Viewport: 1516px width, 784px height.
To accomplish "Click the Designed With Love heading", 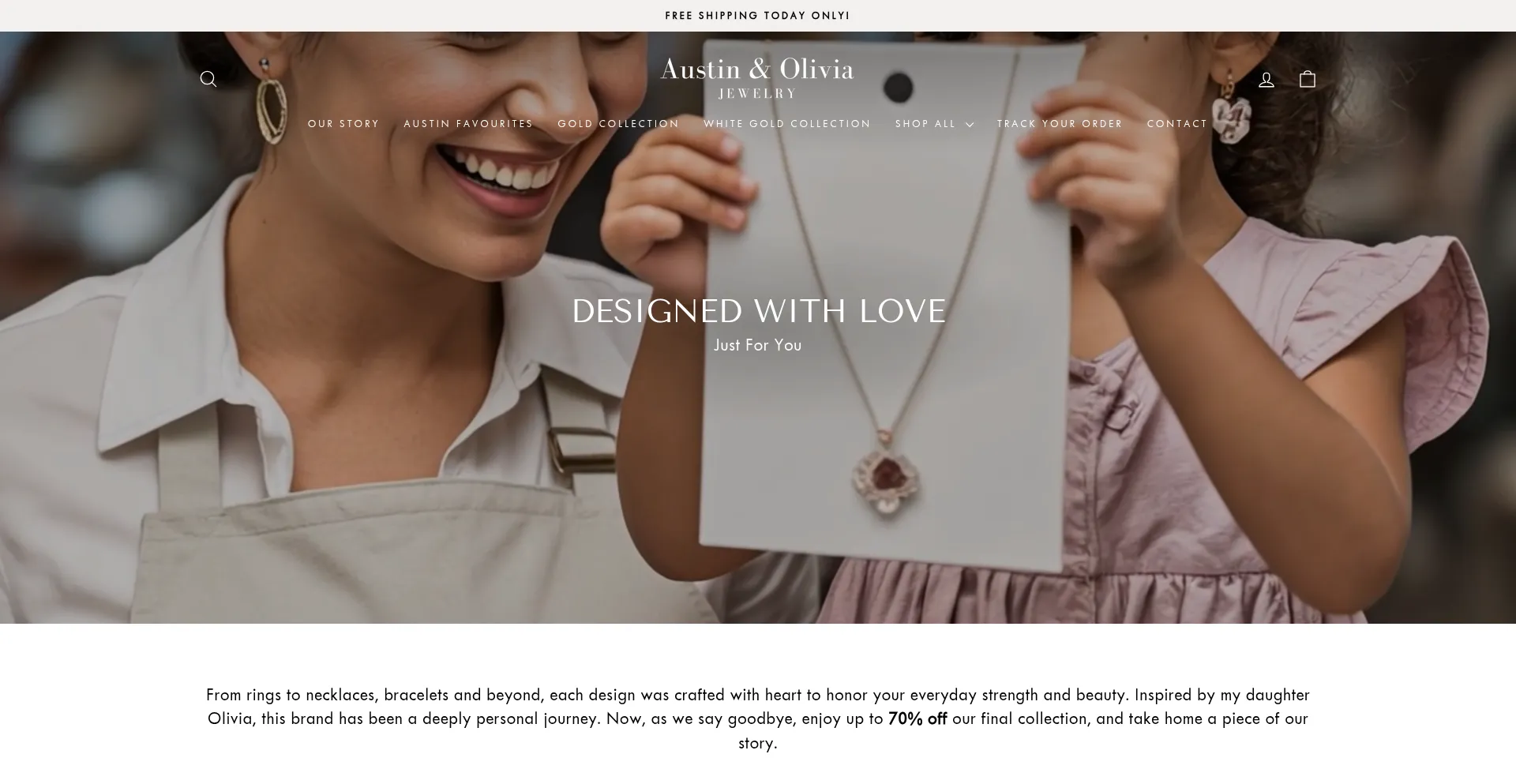I will 758,311.
